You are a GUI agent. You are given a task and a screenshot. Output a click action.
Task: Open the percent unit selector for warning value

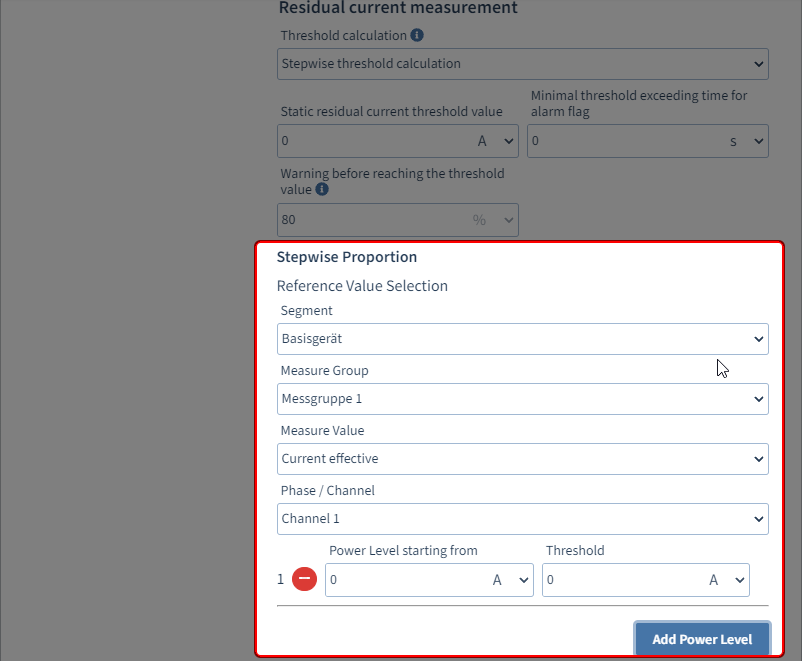pyautogui.click(x=494, y=220)
